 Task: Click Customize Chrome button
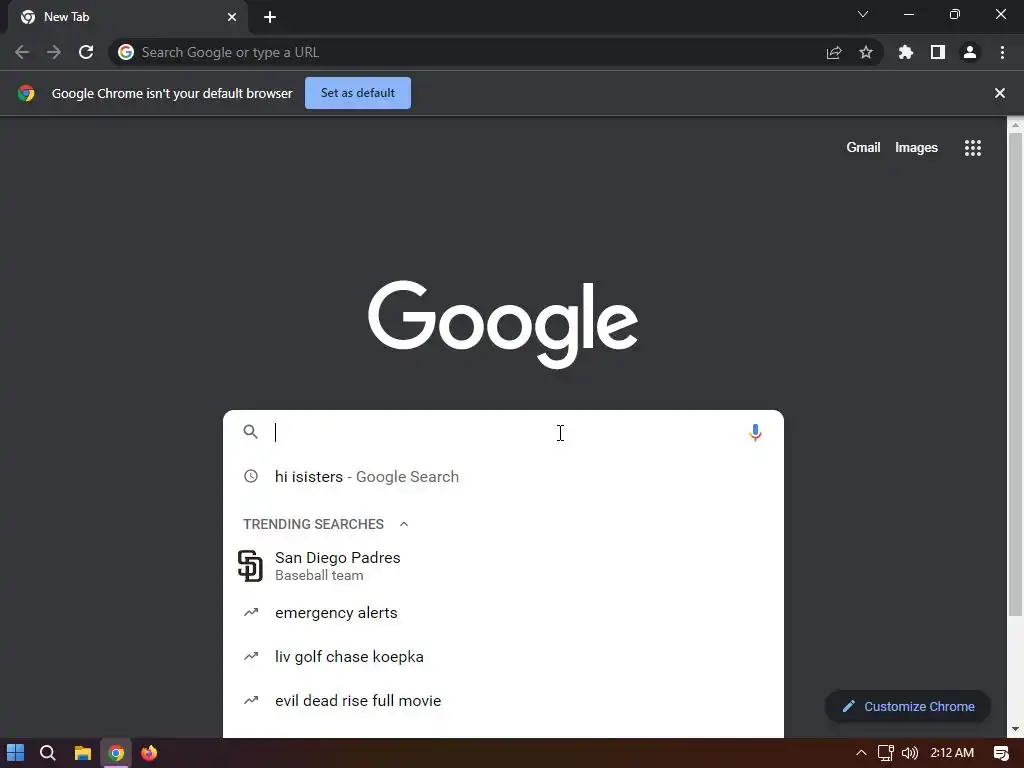(x=908, y=706)
